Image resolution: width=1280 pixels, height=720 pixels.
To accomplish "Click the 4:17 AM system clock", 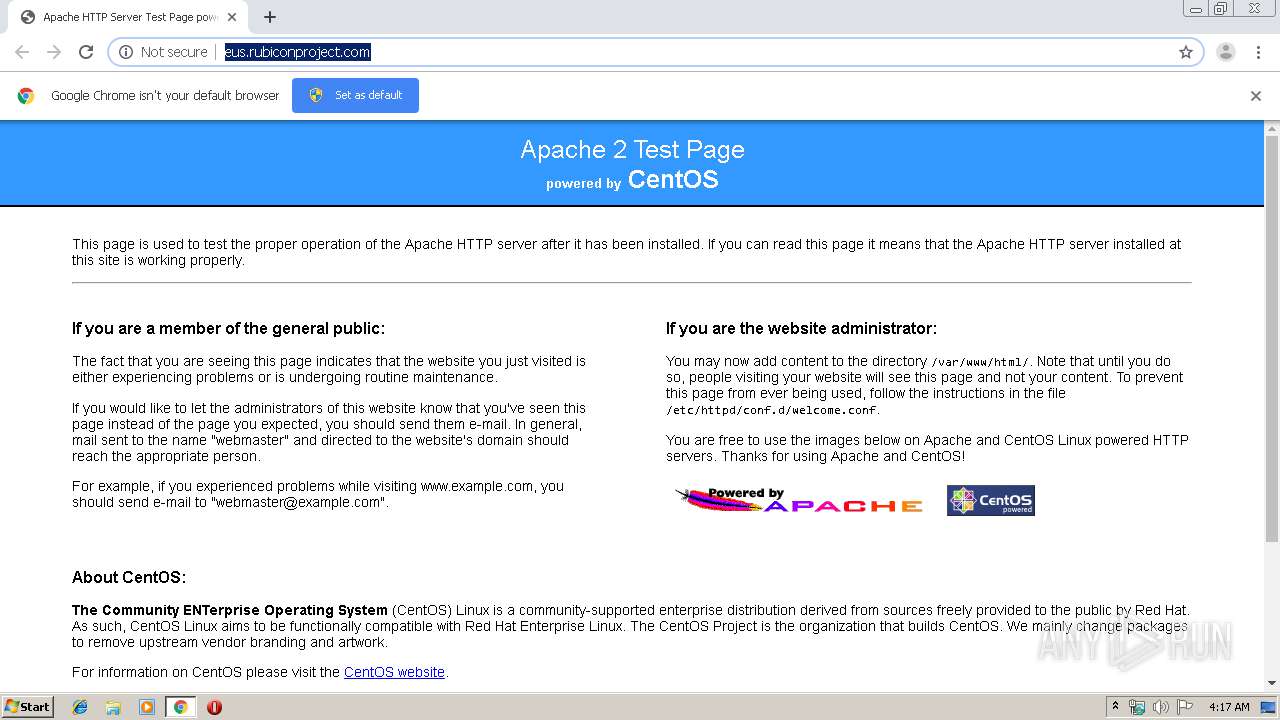I will [x=1229, y=707].
